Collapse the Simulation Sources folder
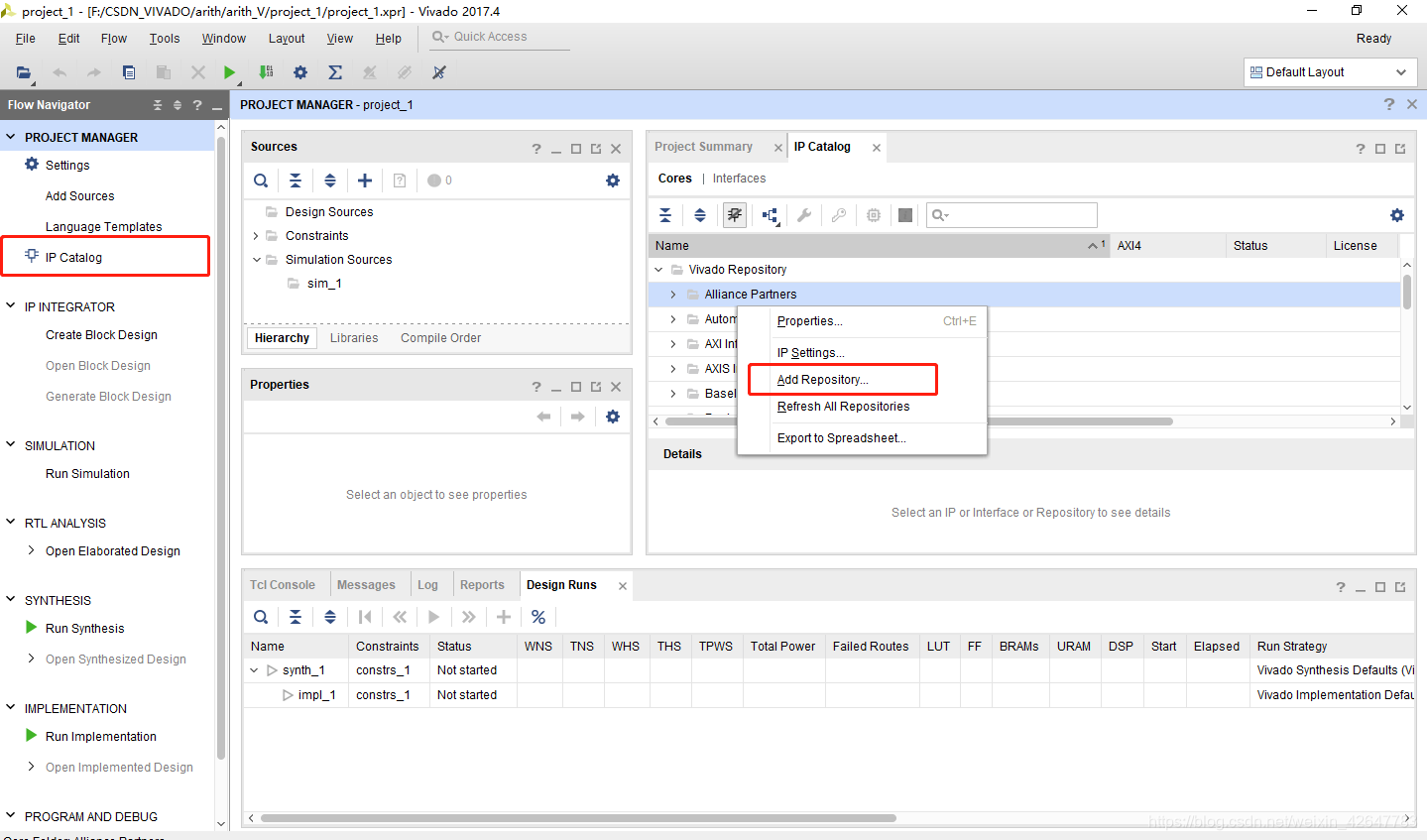The width and height of the screenshot is (1427, 840). coord(256,260)
